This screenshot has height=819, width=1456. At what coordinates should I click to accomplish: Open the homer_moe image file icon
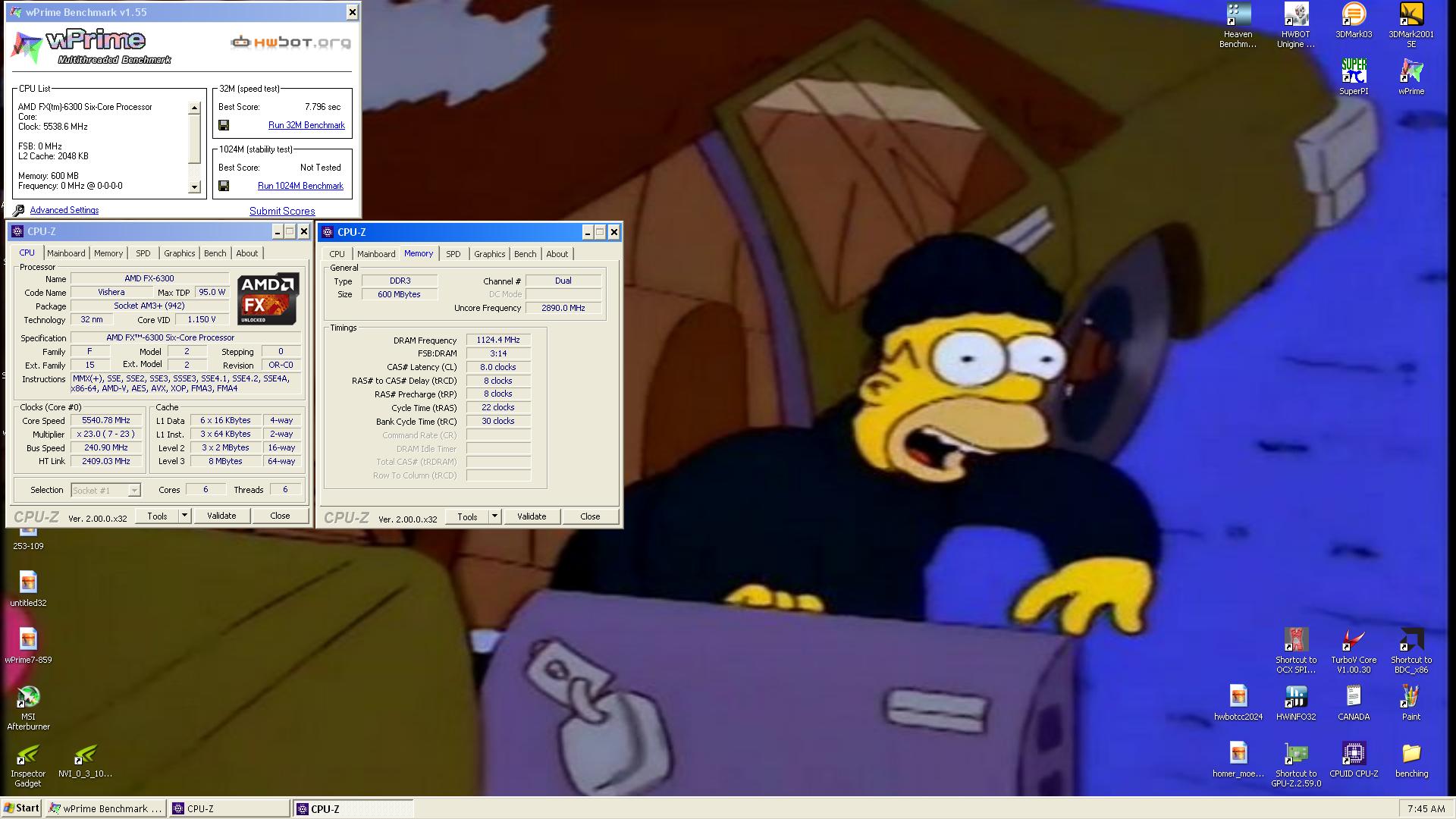coord(1238,760)
